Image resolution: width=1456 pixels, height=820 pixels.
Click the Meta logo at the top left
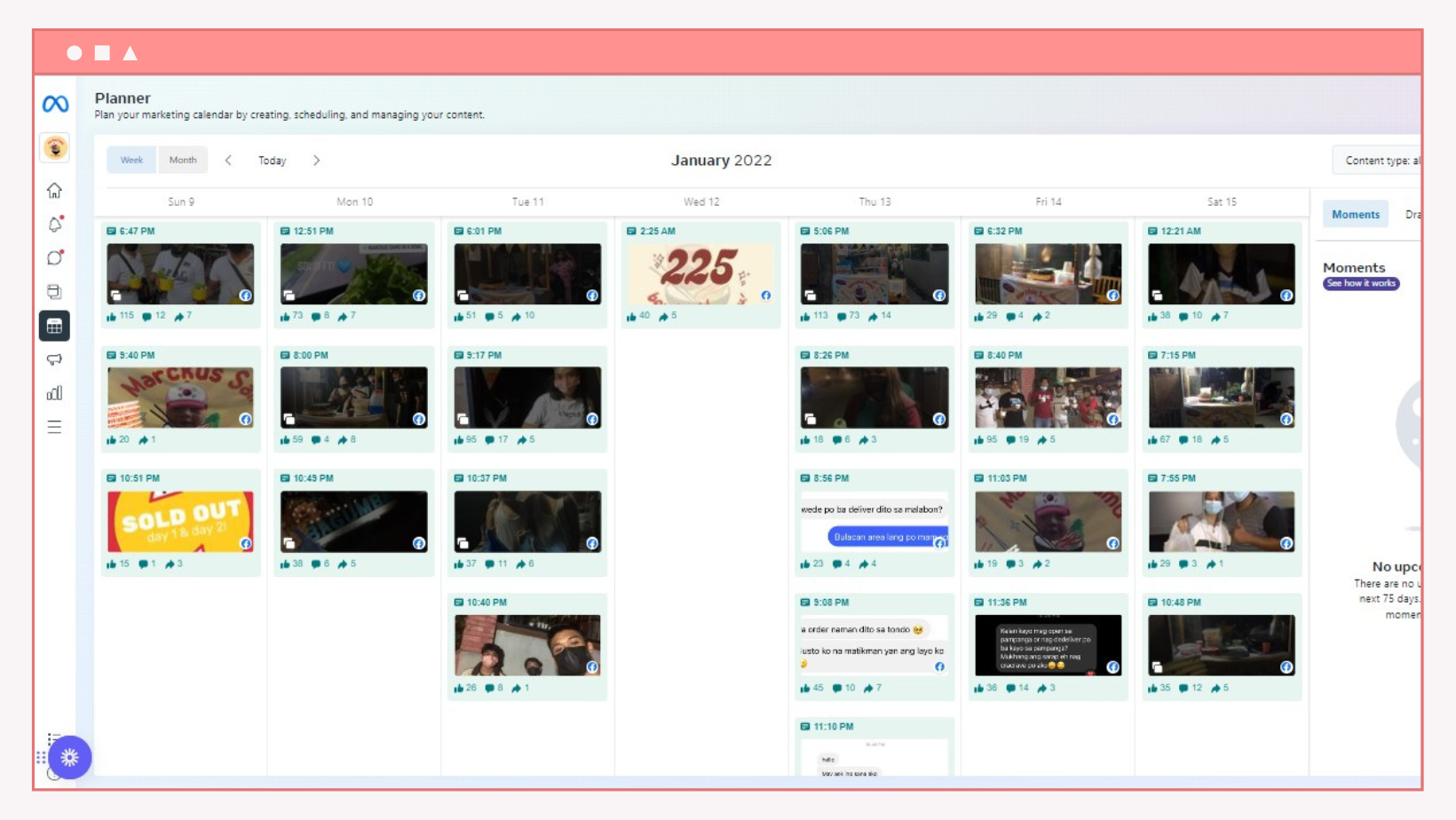click(55, 104)
